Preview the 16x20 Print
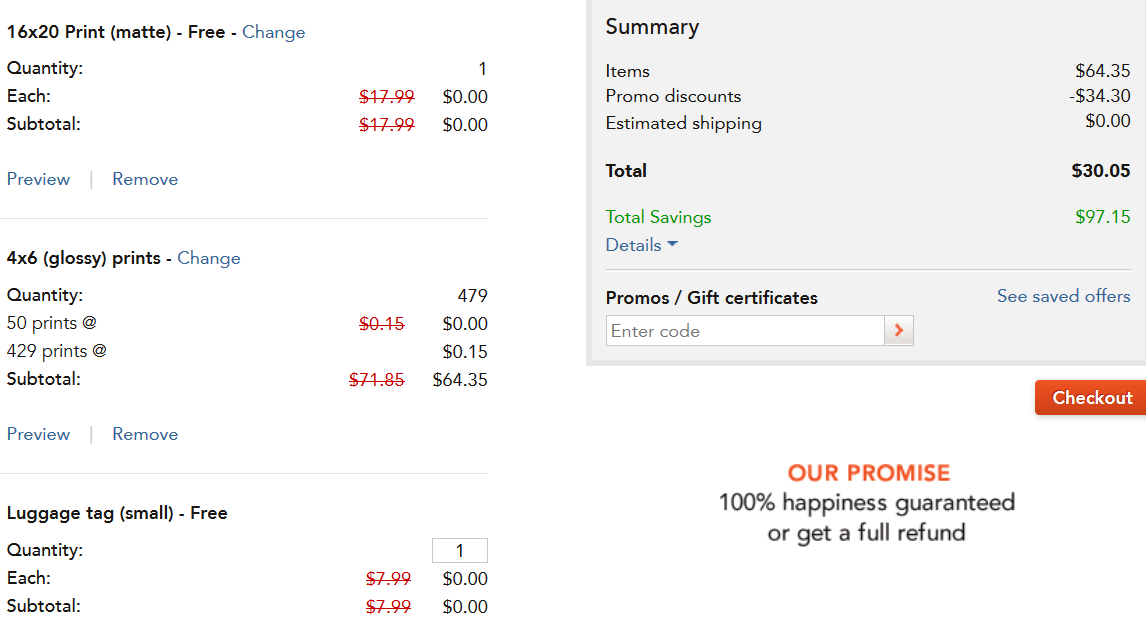The width and height of the screenshot is (1146, 630). point(38,178)
